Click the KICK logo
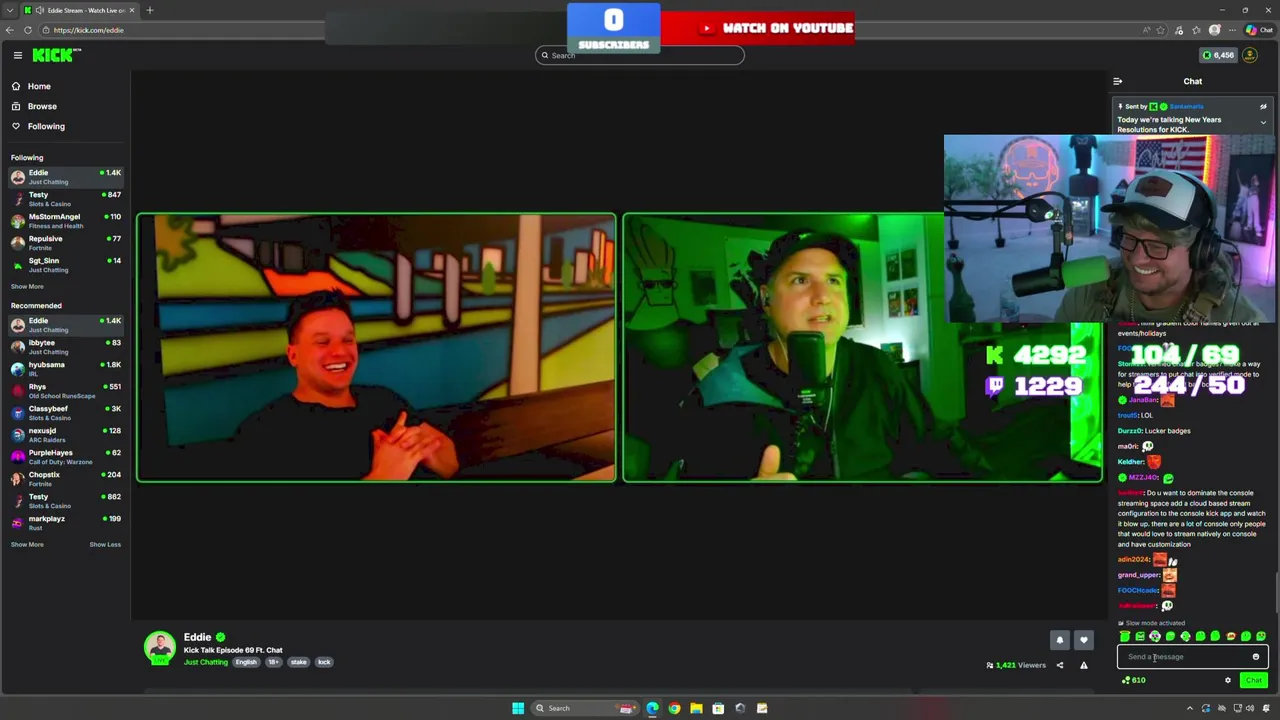The width and height of the screenshot is (1280, 720). [x=57, y=55]
